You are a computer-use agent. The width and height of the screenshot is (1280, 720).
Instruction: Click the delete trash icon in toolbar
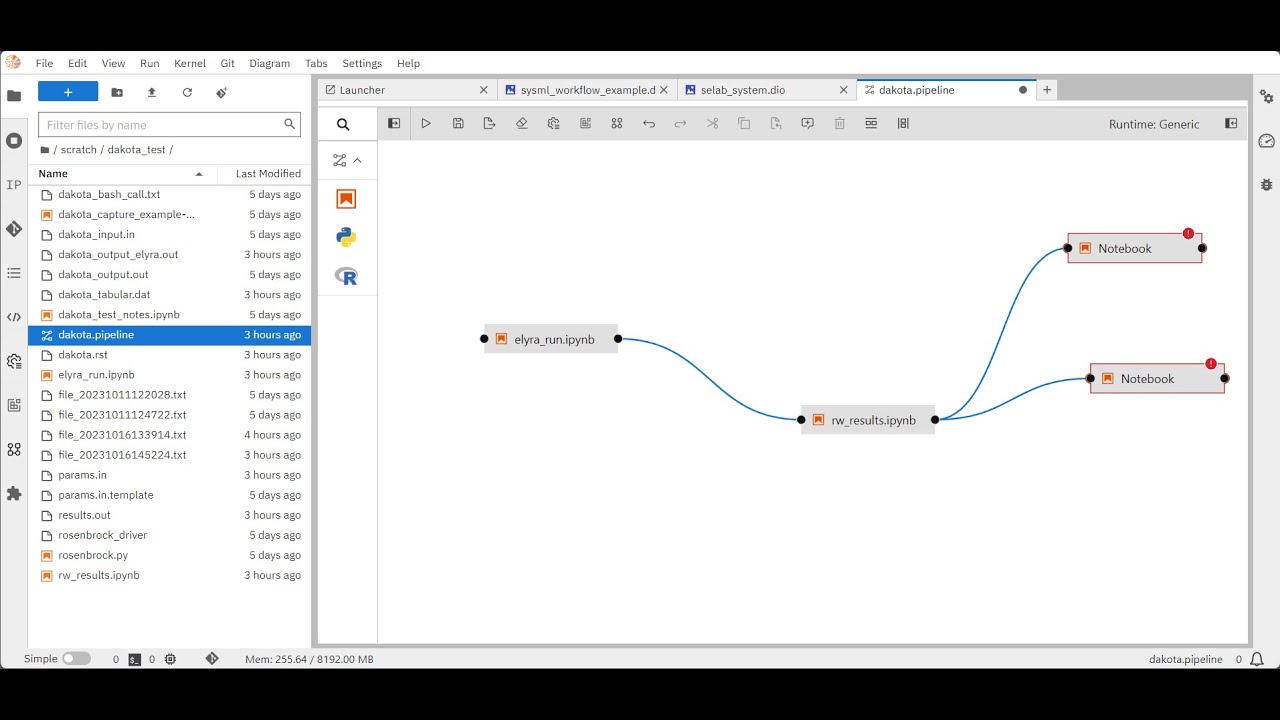point(840,124)
